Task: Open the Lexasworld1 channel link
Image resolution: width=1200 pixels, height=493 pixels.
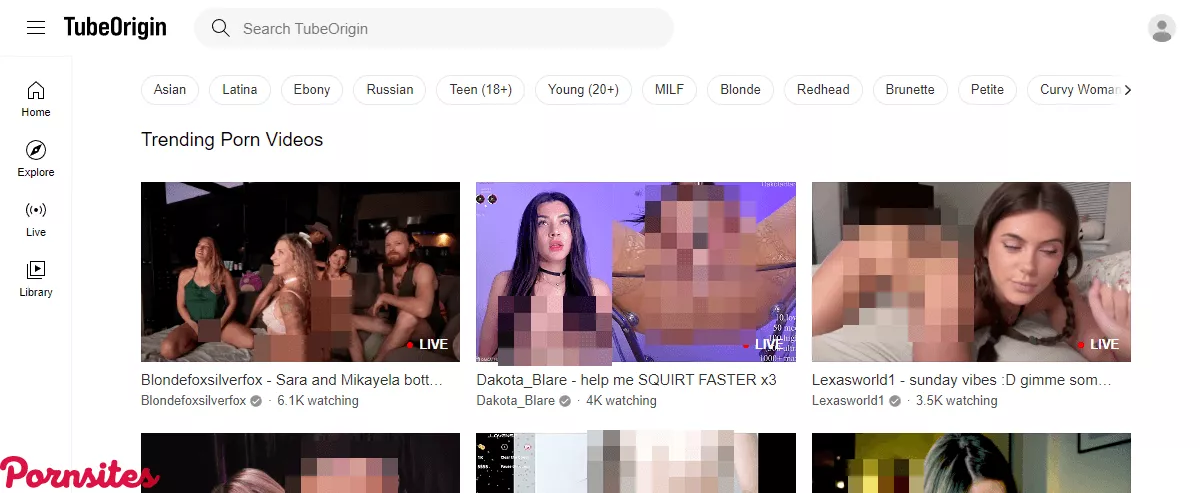Action: point(848,401)
